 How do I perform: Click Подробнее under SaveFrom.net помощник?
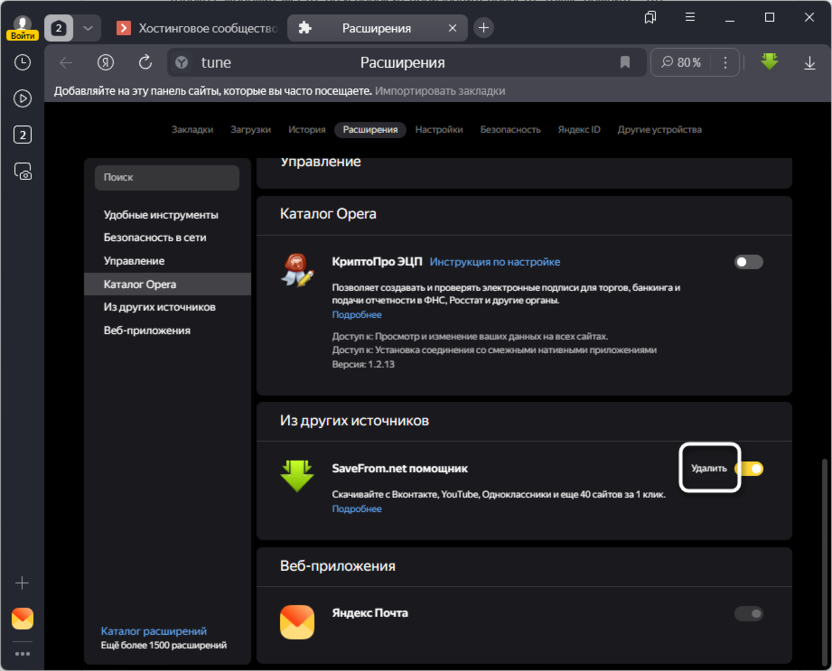pos(357,509)
